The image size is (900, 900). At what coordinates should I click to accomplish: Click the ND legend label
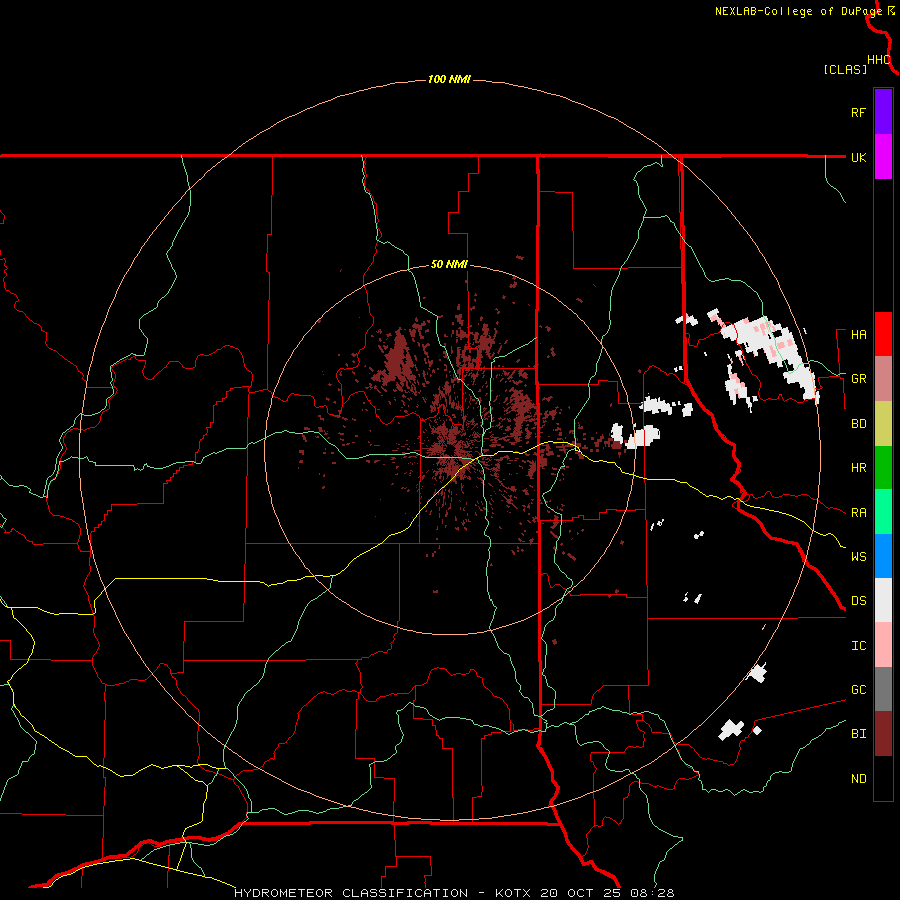tap(858, 779)
